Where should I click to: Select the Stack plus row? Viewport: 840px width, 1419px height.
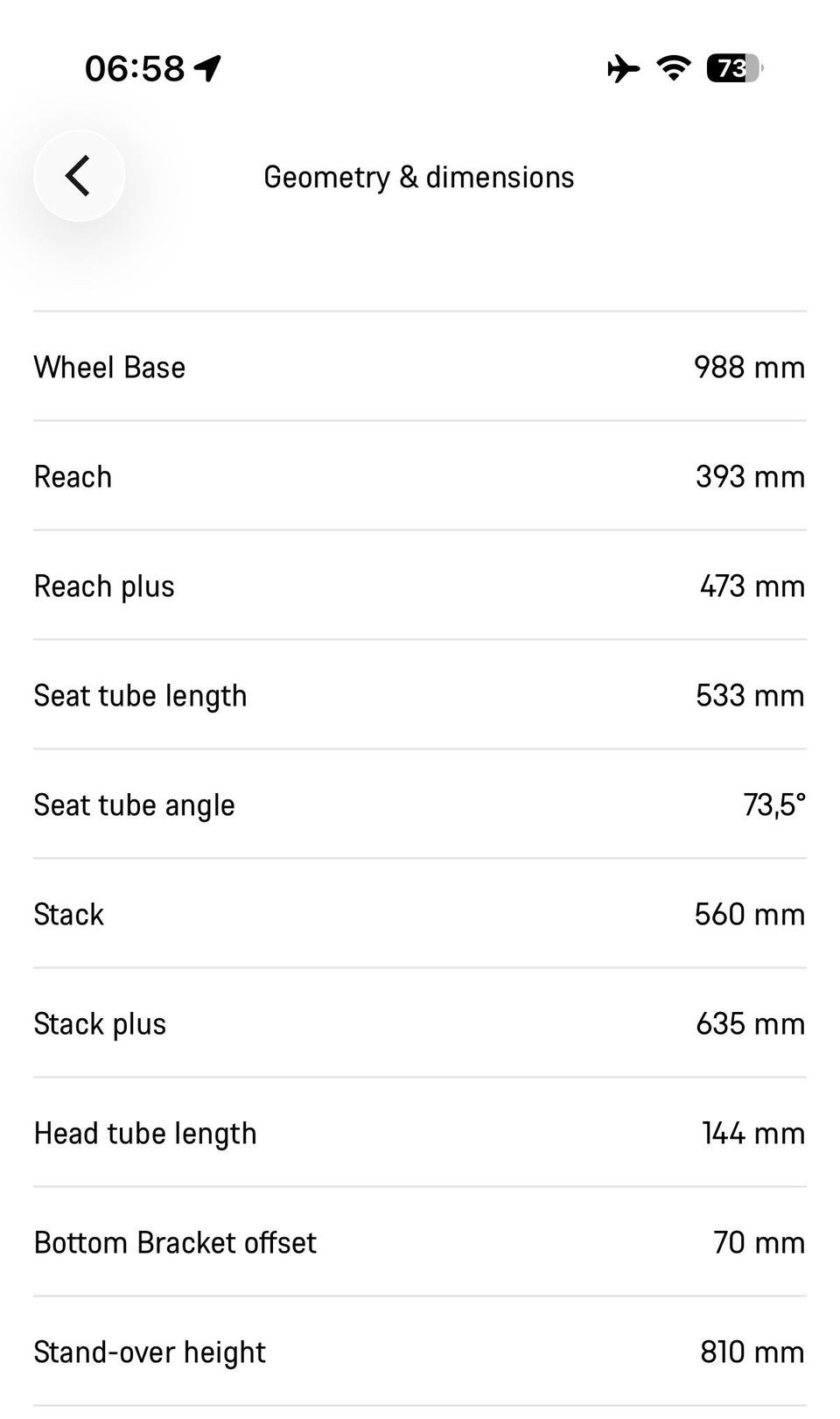419,1023
